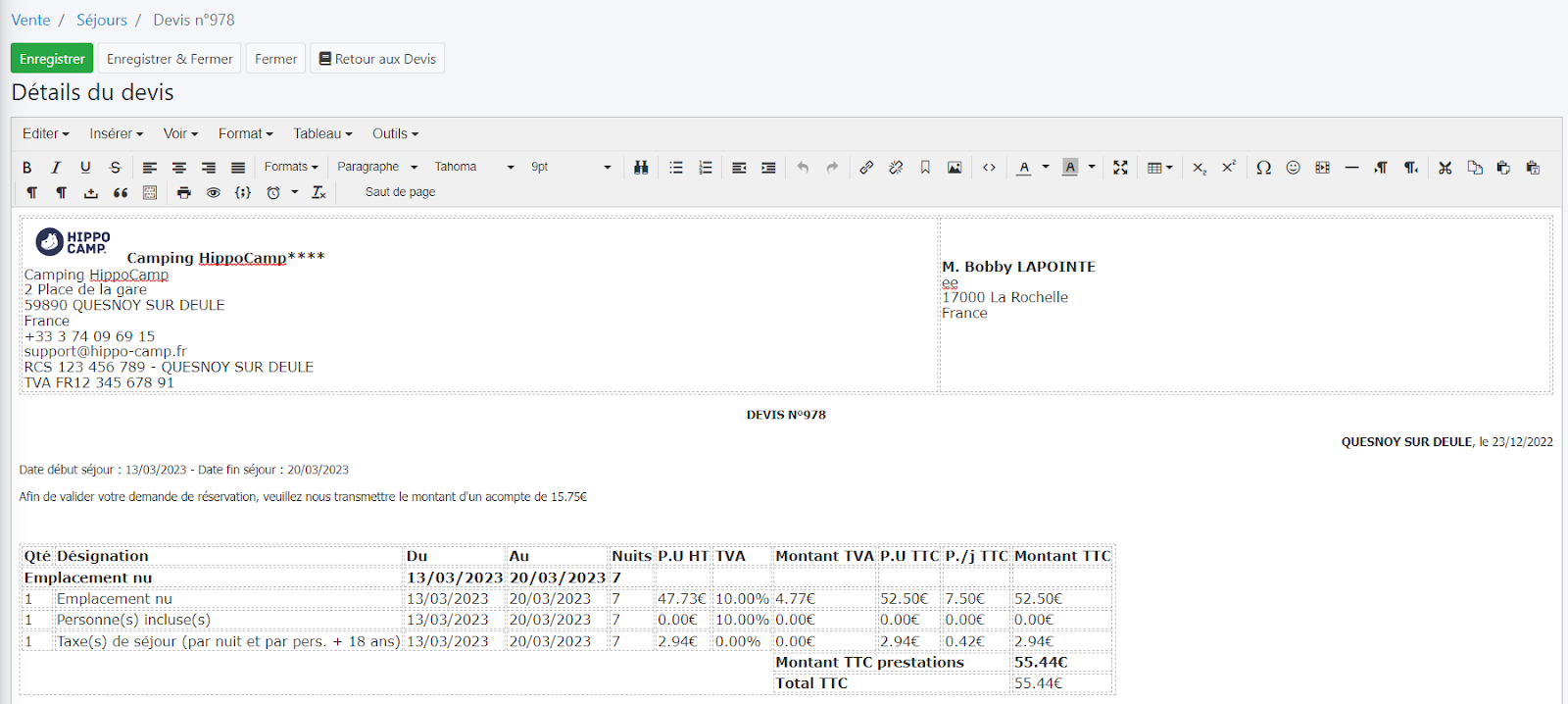
Task: Open the source code editor icon
Action: (x=989, y=168)
